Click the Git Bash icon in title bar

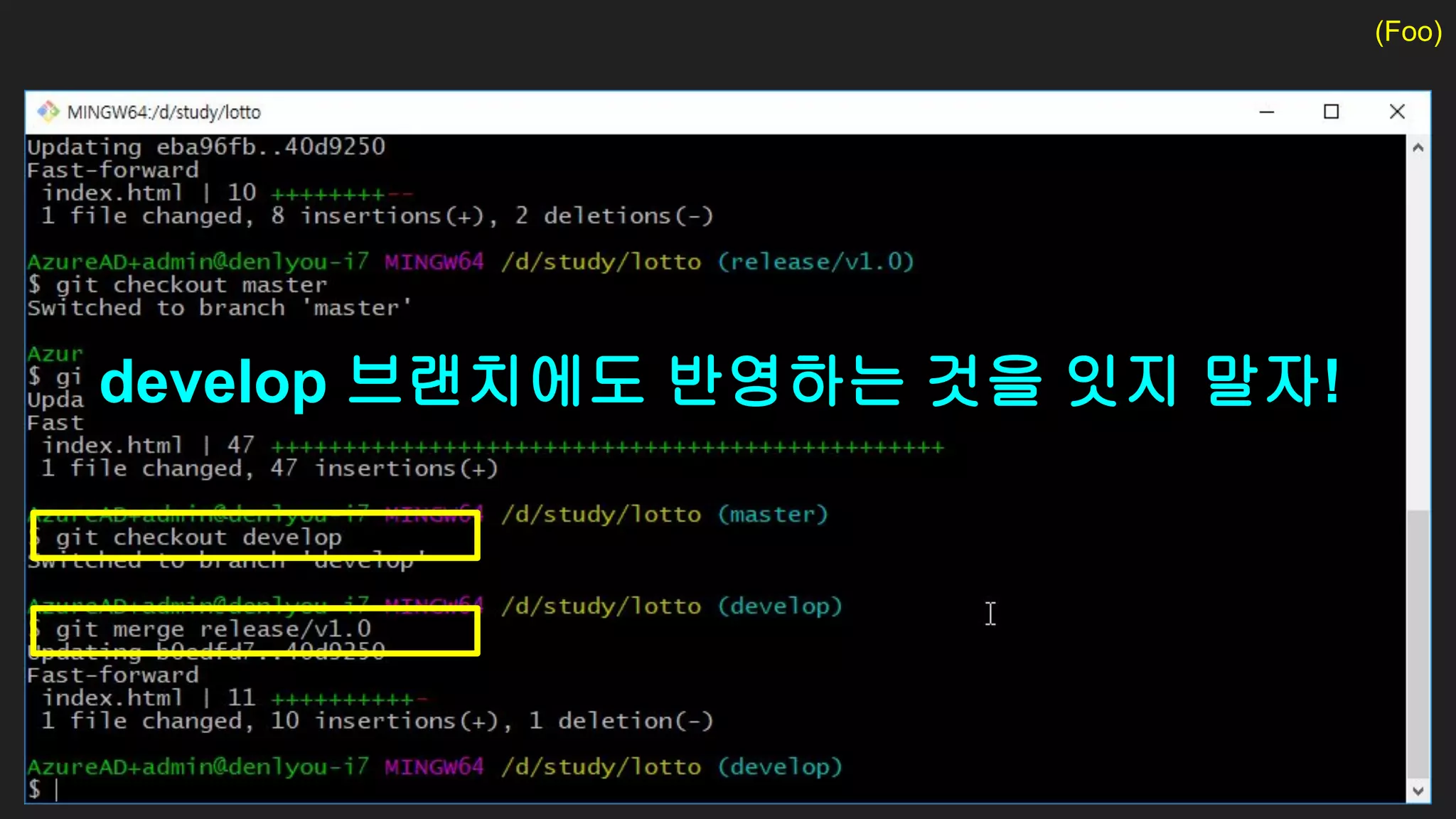tap(48, 112)
